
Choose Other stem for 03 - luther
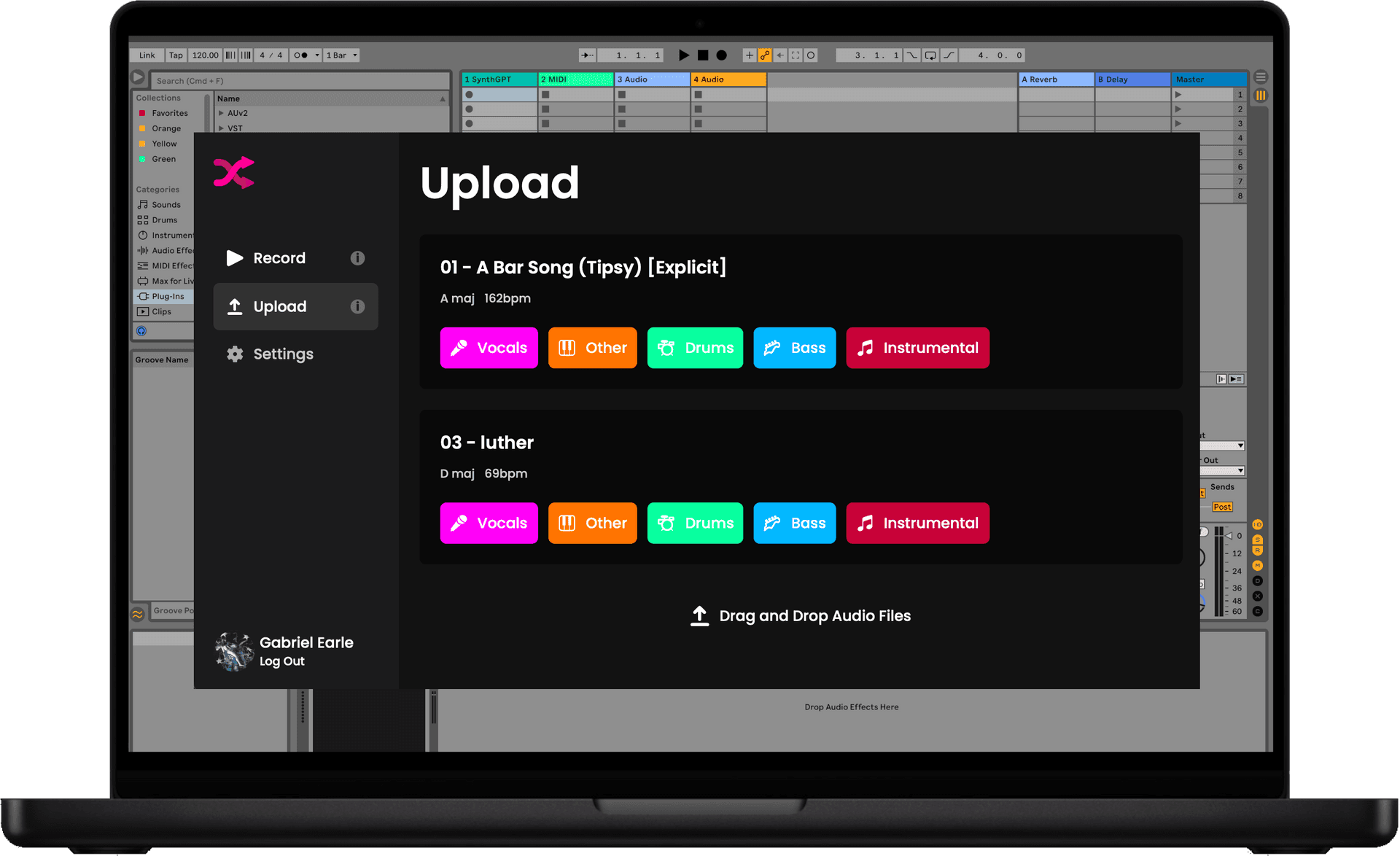592,523
